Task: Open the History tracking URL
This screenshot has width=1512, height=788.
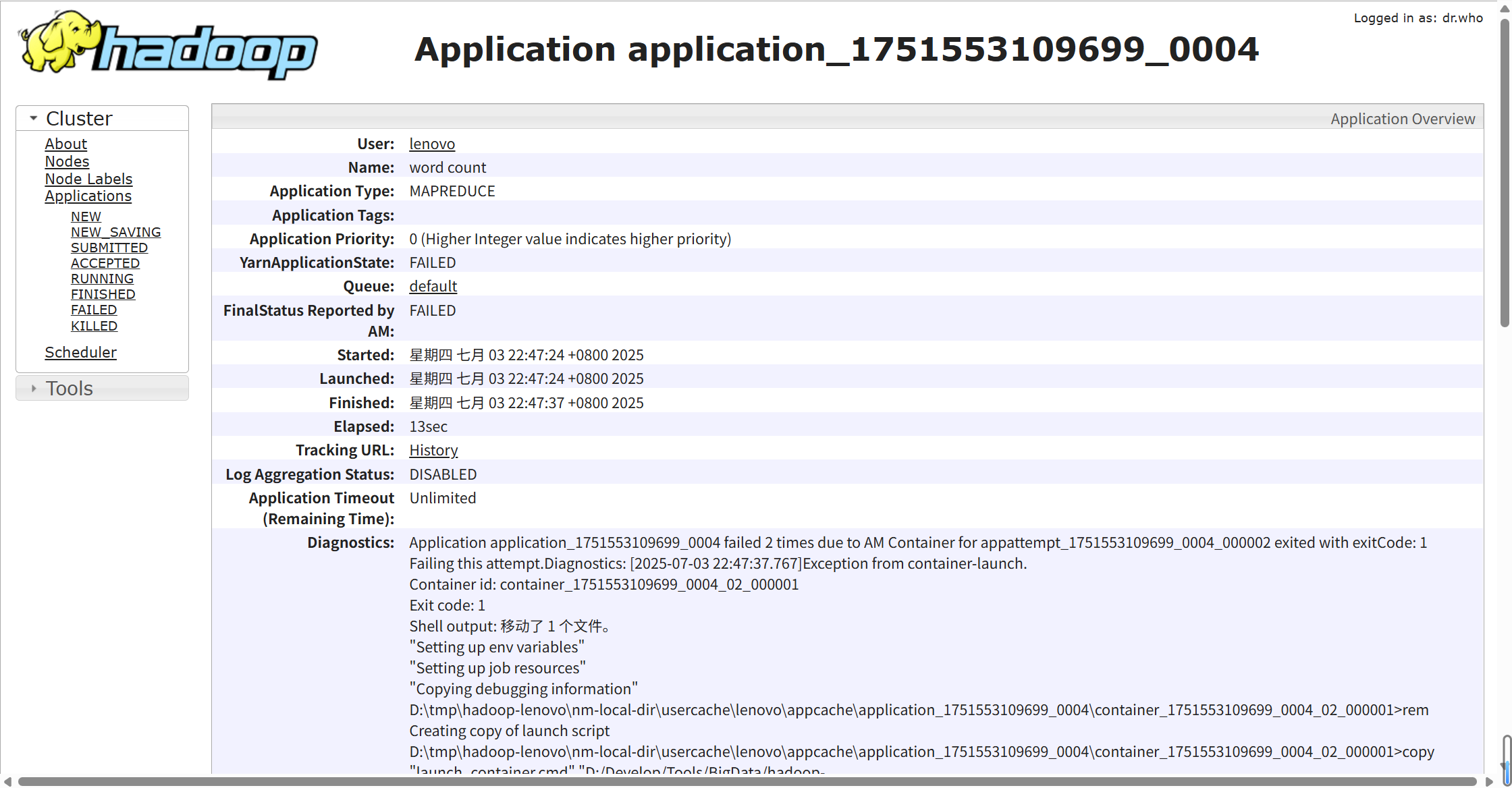Action: [433, 450]
